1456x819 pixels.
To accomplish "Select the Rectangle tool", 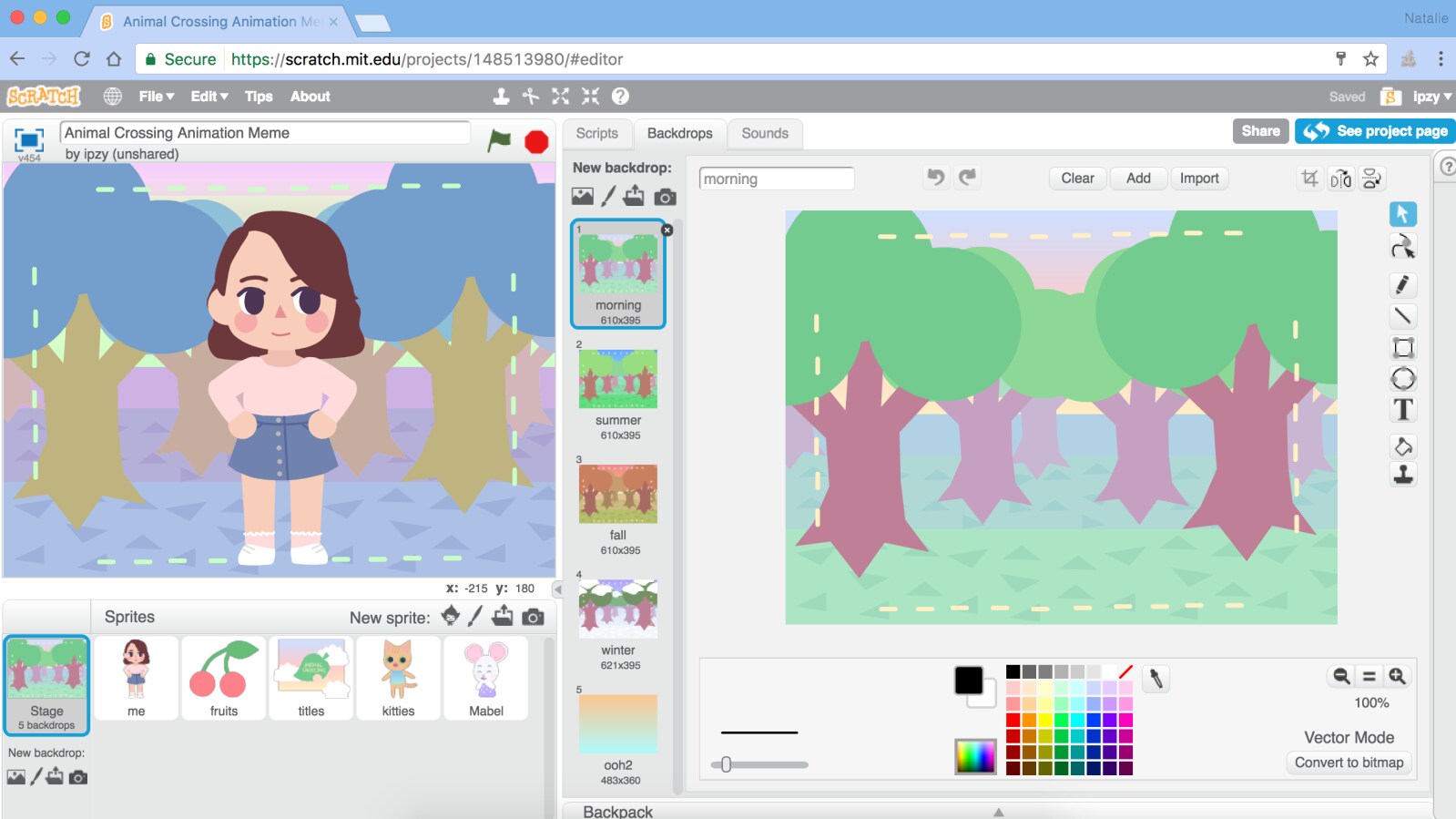I will pos(1403,347).
